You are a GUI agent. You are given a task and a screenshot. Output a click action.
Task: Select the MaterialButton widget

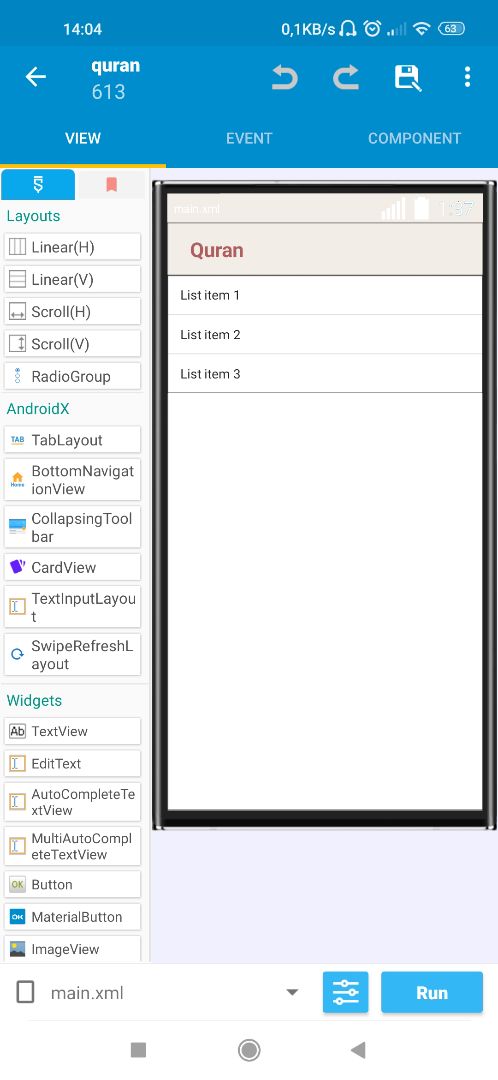coord(72,917)
